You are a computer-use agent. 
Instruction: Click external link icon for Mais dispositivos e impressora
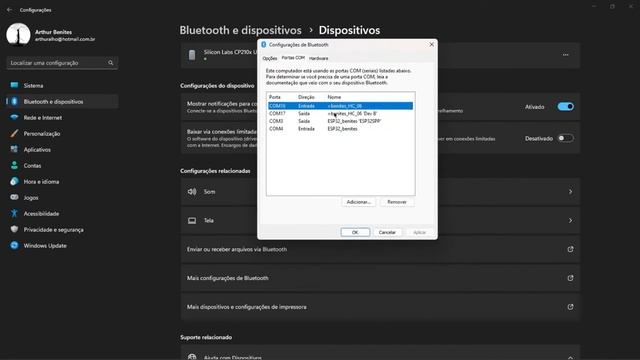pyautogui.click(x=570, y=307)
